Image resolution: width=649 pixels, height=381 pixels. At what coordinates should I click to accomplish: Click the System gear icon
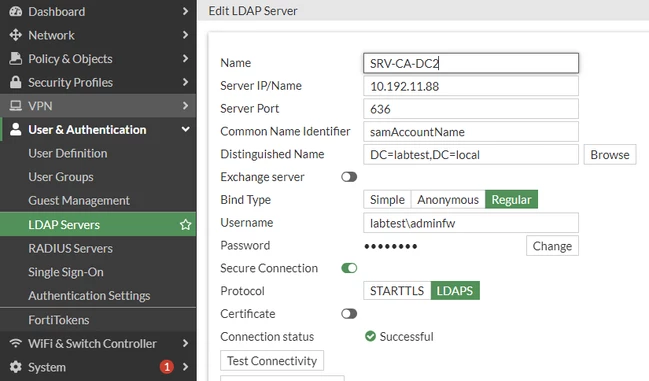point(15,367)
